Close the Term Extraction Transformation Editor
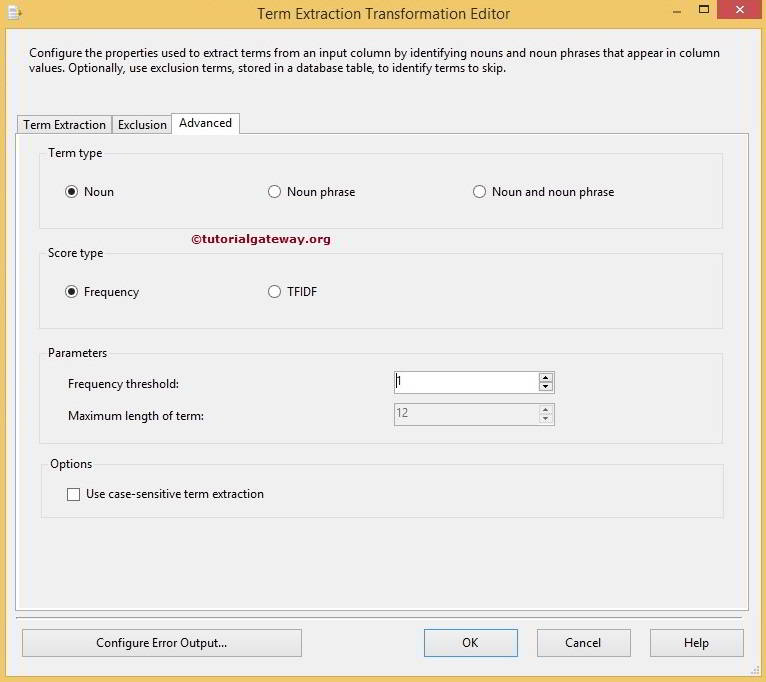Viewport: 766px width, 682px height. point(740,9)
